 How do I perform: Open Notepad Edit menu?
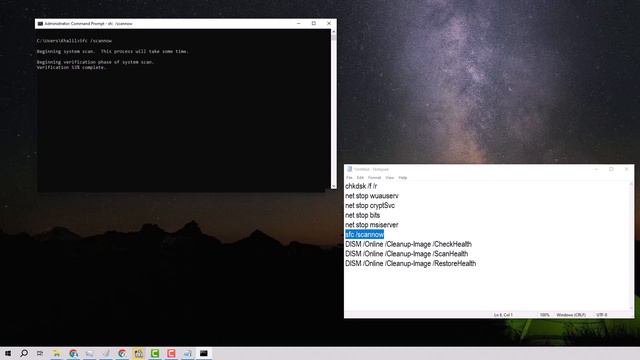pyautogui.click(x=360, y=178)
